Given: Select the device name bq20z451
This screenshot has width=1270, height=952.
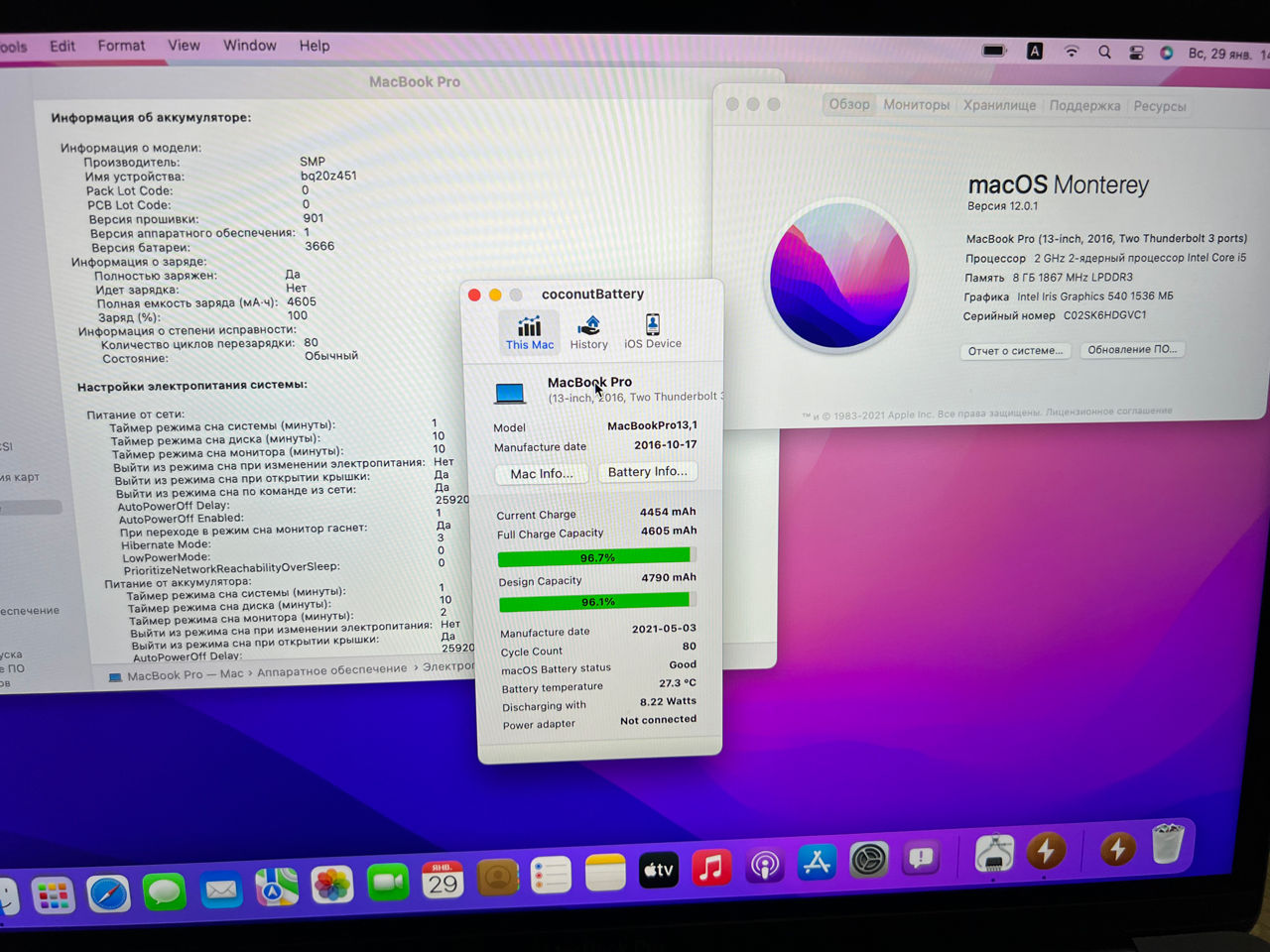Looking at the screenshot, I should (328, 176).
